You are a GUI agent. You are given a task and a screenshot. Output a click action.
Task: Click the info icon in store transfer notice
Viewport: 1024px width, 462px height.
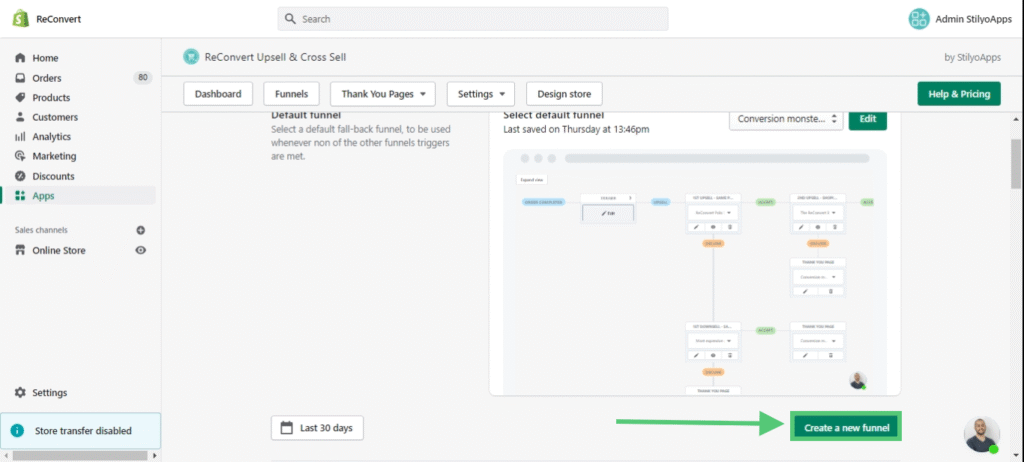pos(18,431)
